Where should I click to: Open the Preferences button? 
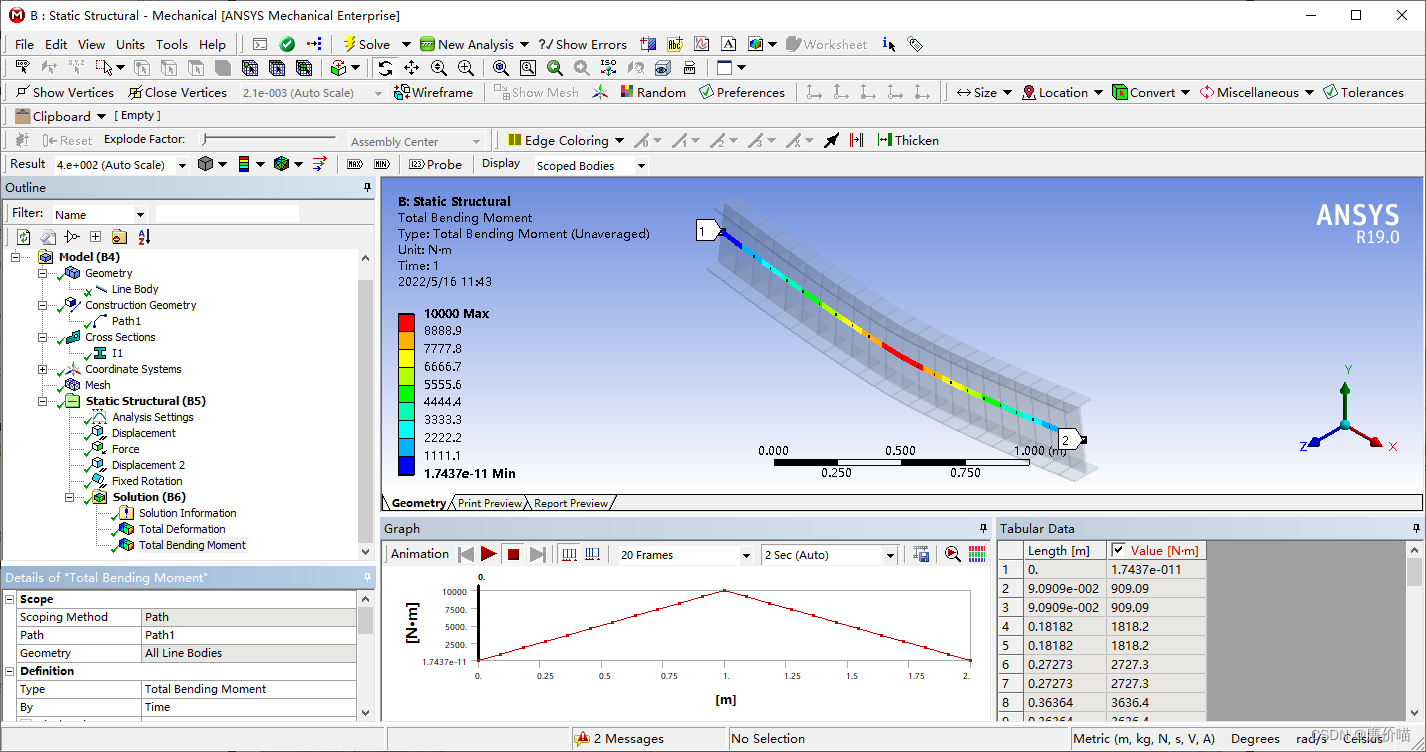point(741,92)
